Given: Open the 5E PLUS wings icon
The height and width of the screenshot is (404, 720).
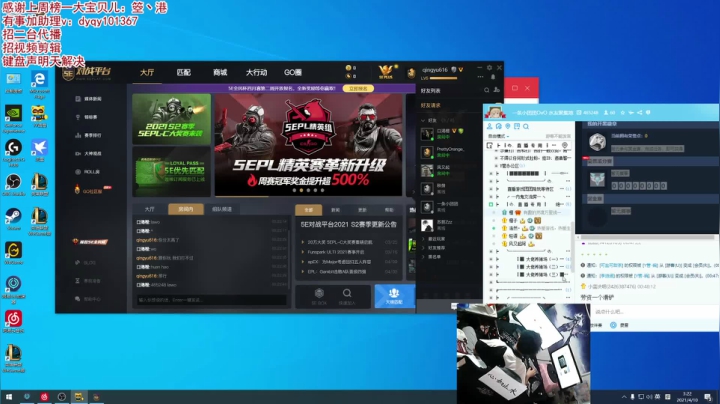Looking at the screenshot, I should pyautogui.click(x=386, y=71).
